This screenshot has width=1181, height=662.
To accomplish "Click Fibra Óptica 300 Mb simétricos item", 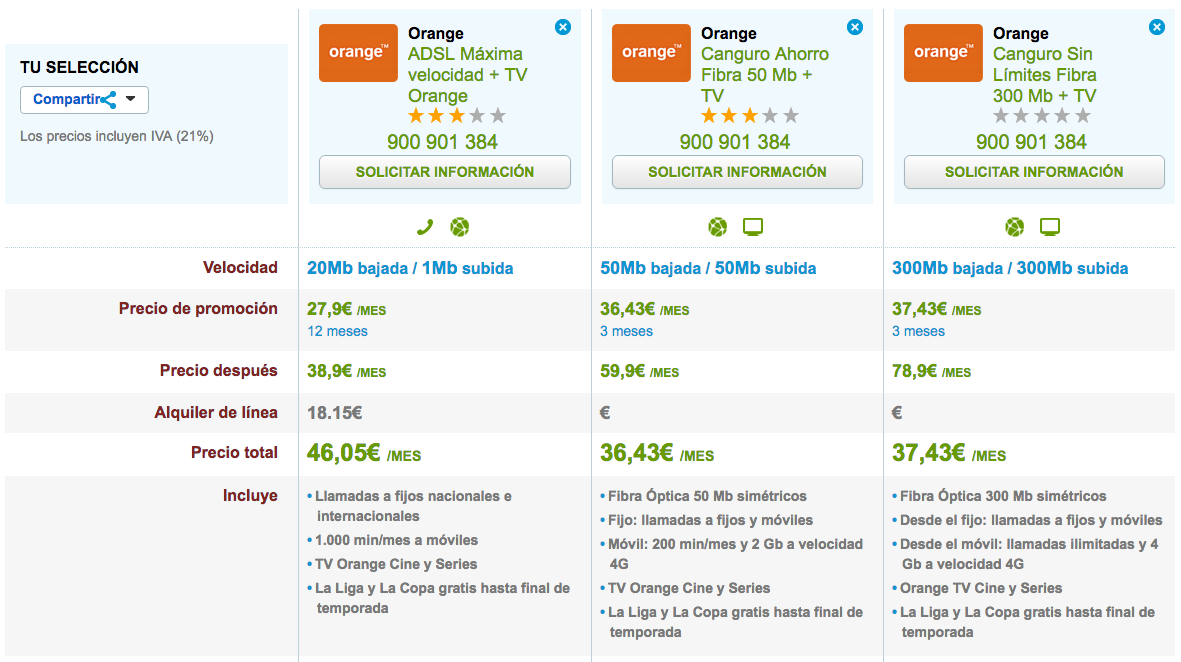I will pyautogui.click(x=1003, y=496).
